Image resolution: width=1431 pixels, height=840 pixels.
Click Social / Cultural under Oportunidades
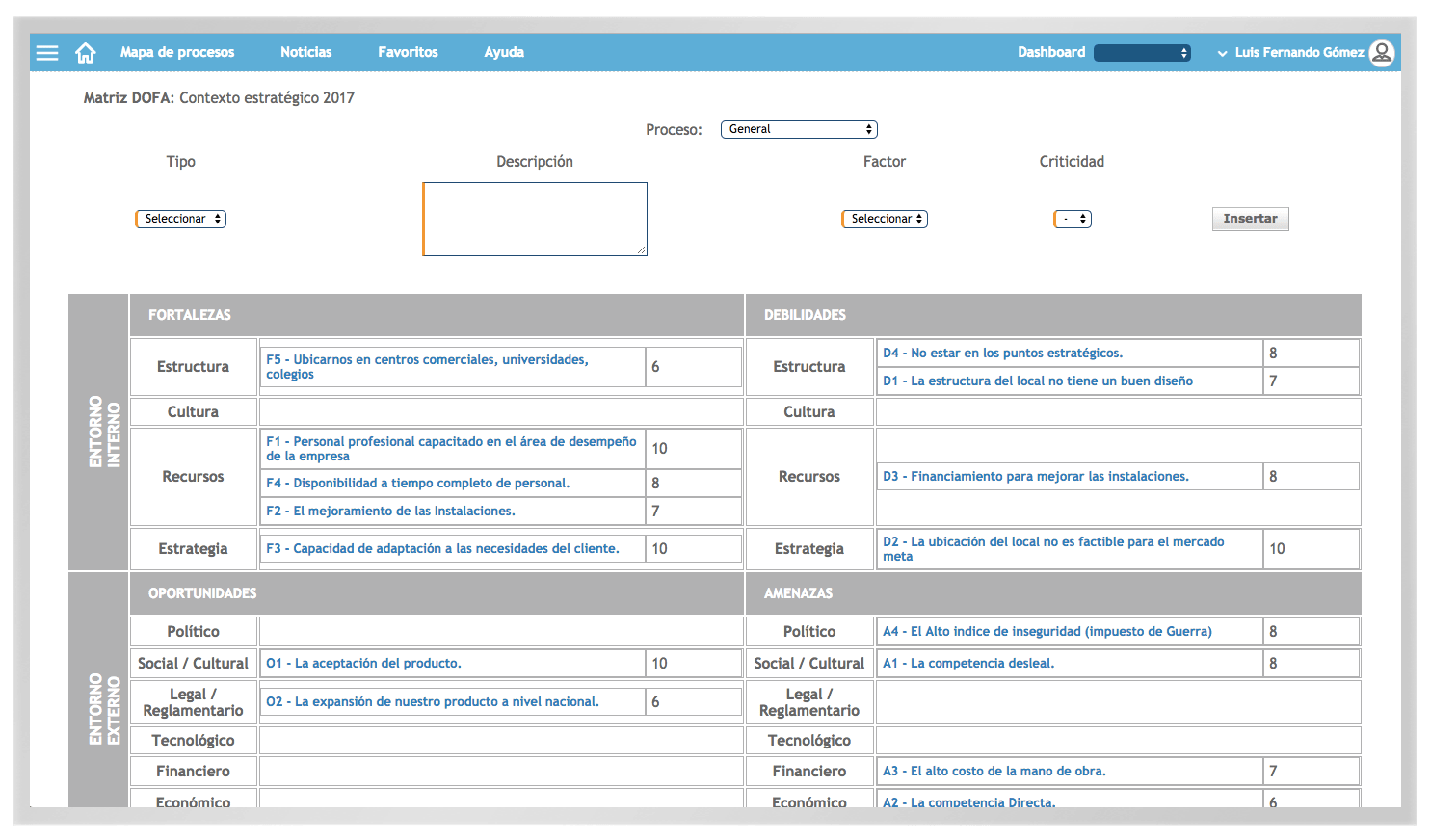[193, 663]
